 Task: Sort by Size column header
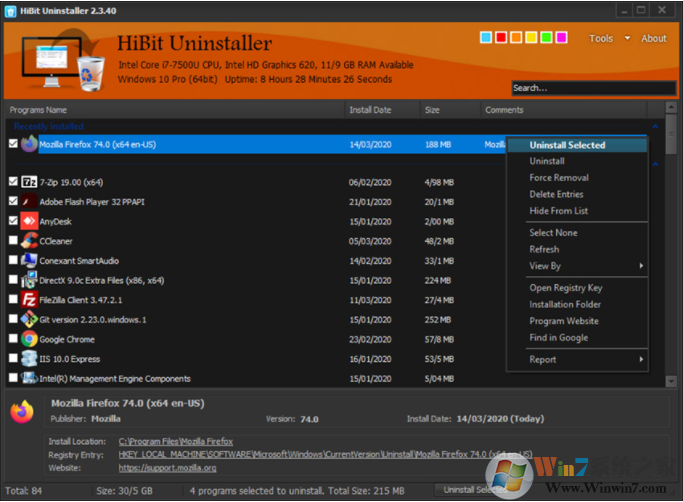(450, 110)
